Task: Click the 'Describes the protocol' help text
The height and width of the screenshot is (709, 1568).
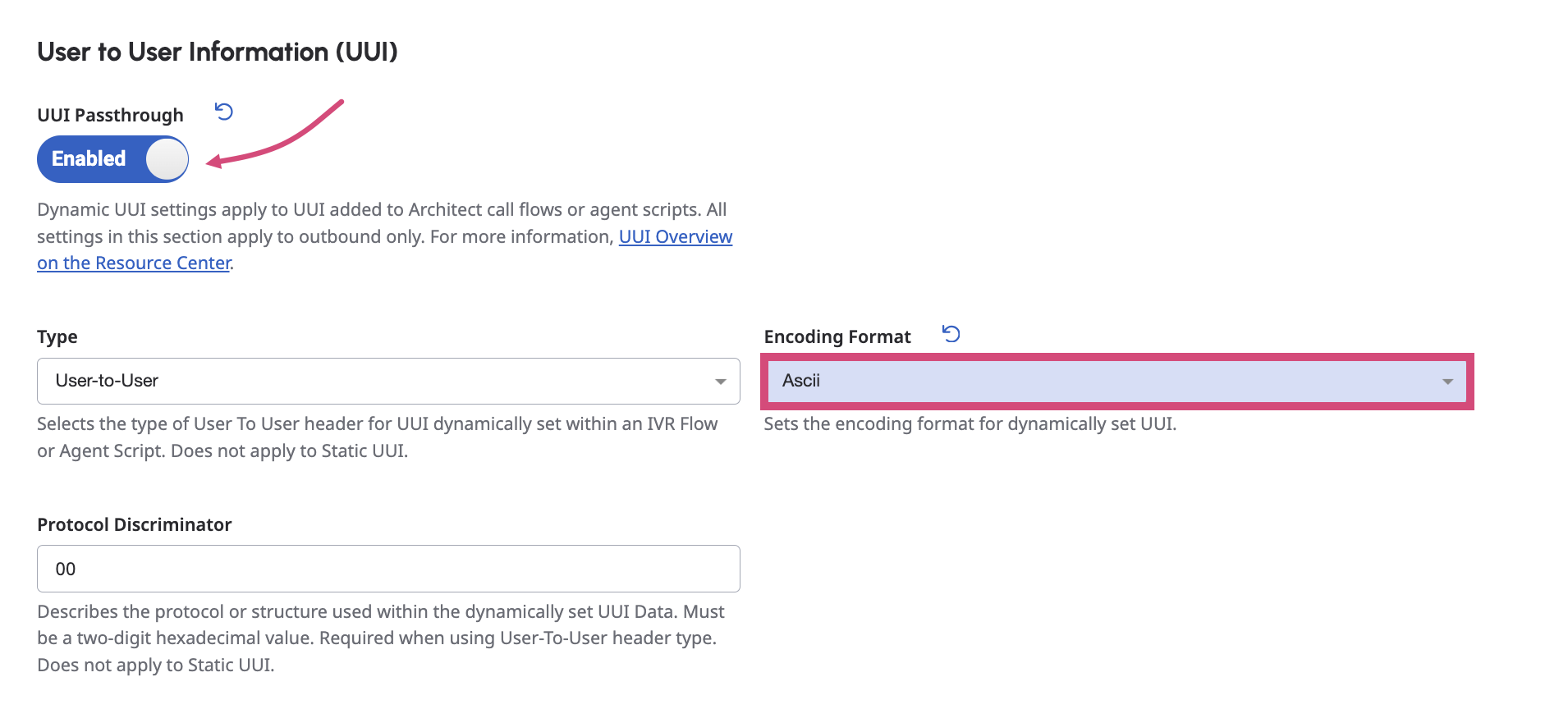Action: [x=381, y=638]
